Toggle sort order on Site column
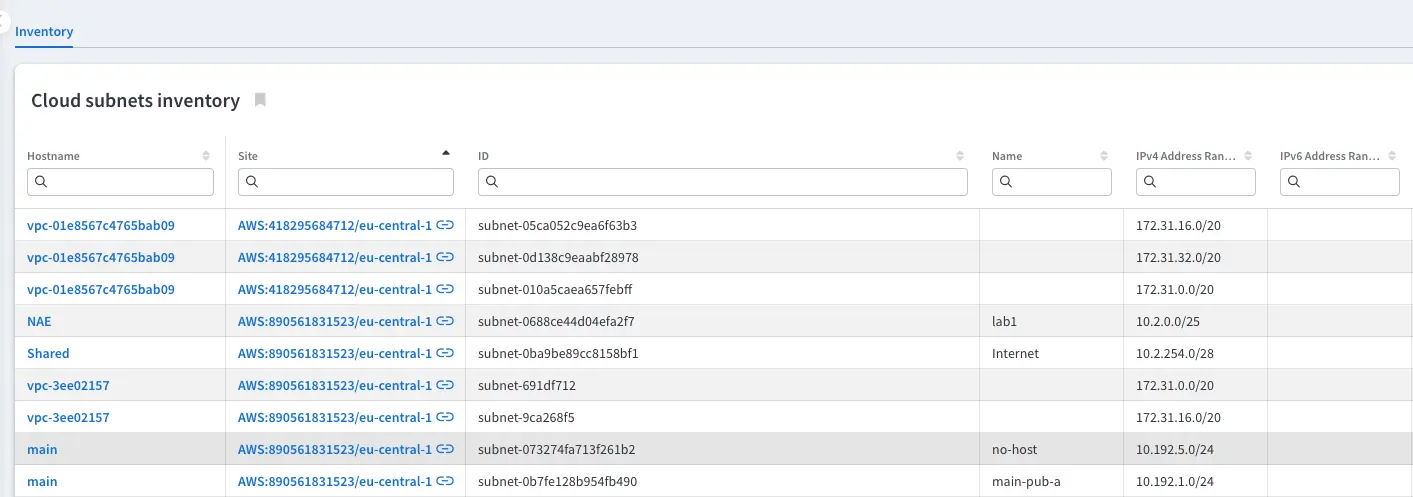Image resolution: width=1413 pixels, height=497 pixels. tap(446, 154)
